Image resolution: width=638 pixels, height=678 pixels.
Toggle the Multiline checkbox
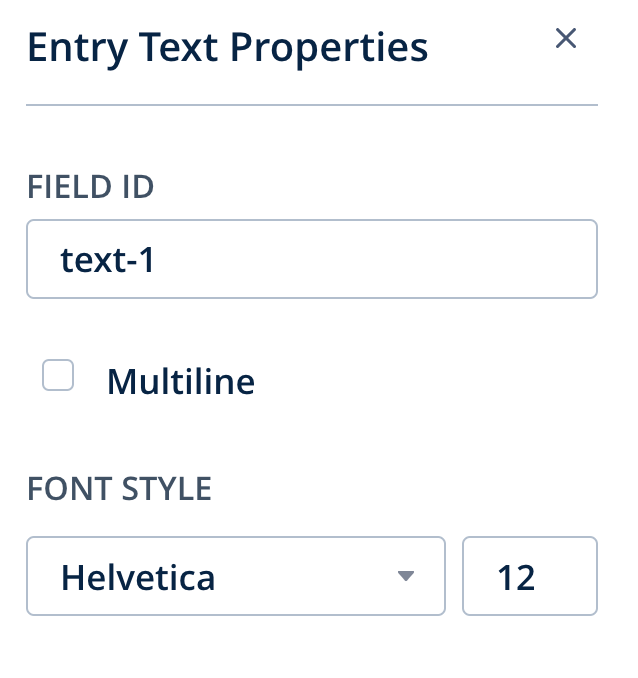pos(58,376)
